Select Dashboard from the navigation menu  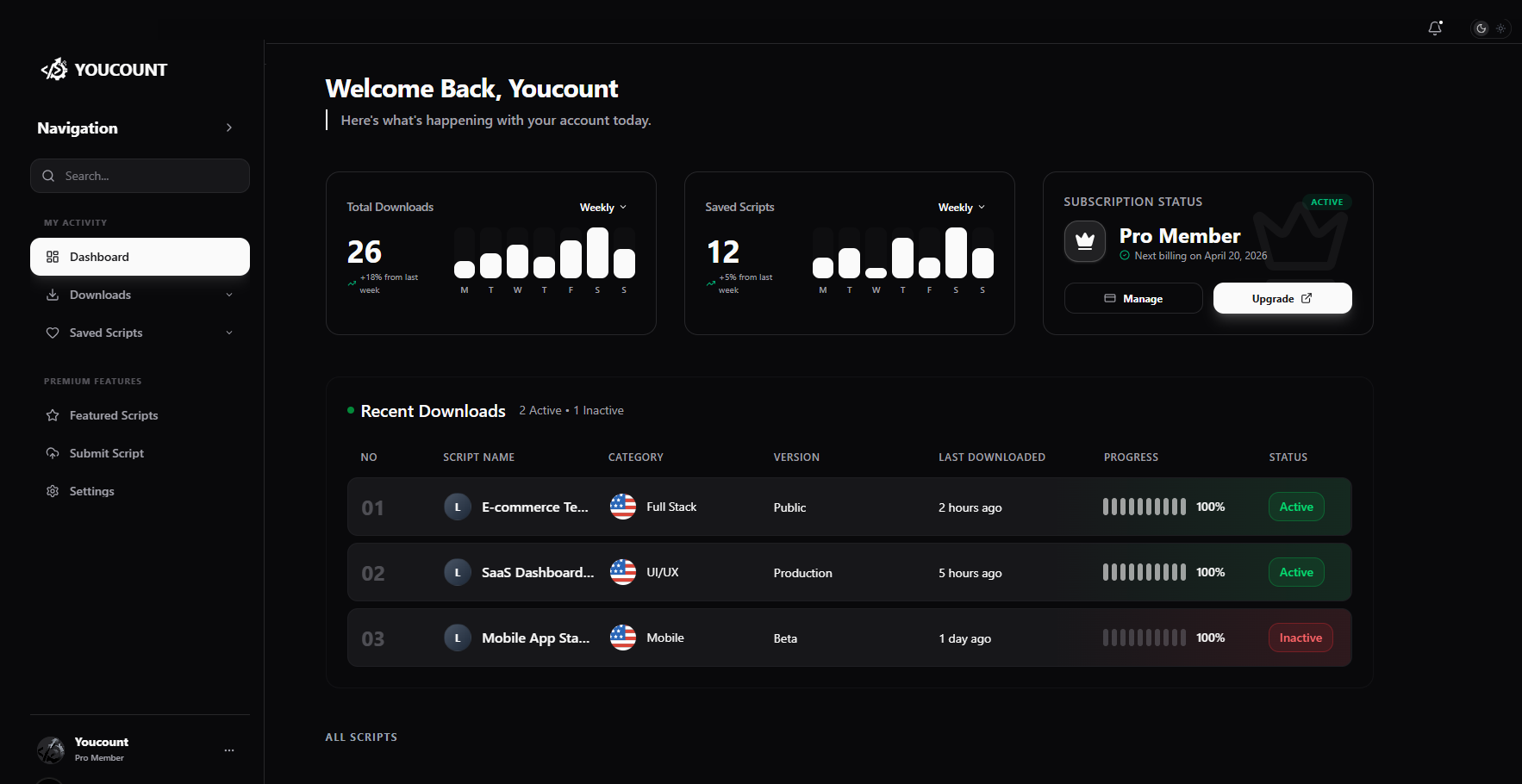point(100,256)
